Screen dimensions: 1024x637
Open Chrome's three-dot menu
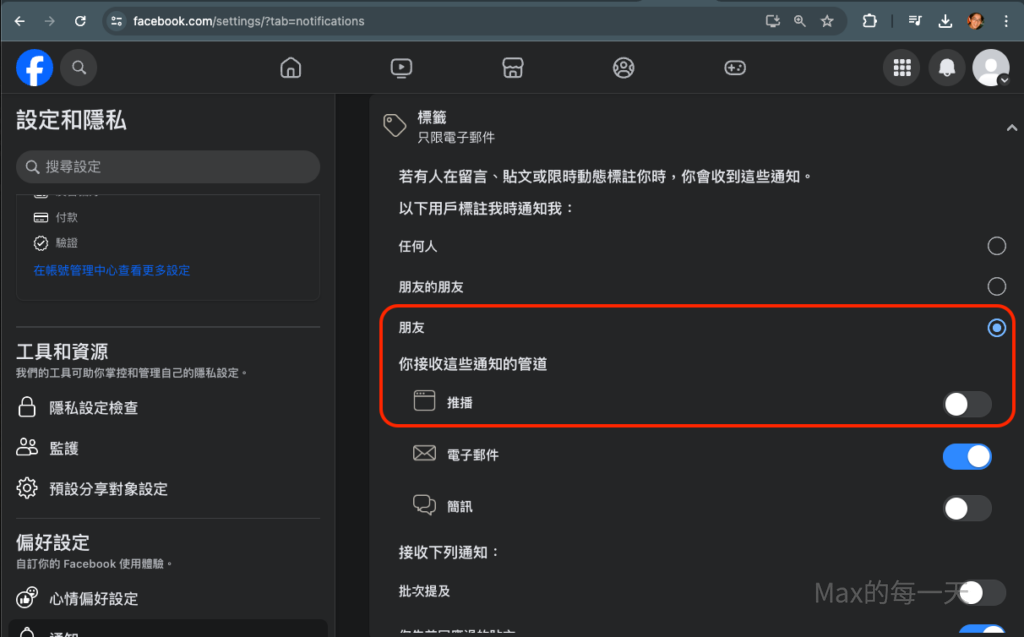point(1006,21)
